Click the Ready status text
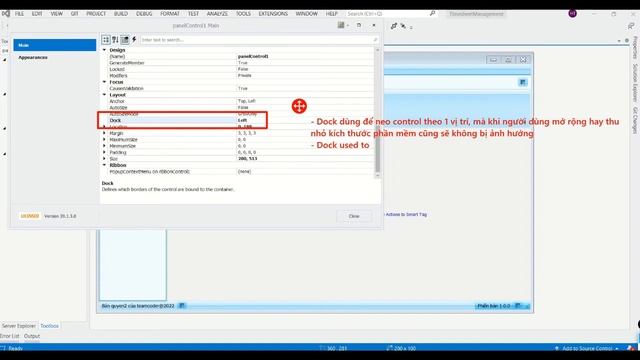Viewport: 640px width, 360px height. tap(16, 348)
